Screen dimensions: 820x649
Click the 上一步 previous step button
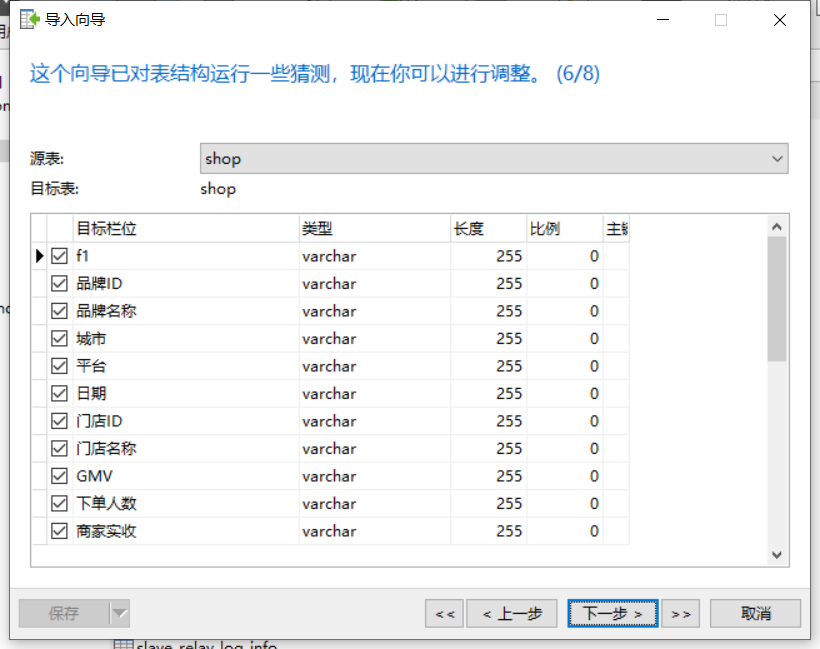tap(512, 613)
